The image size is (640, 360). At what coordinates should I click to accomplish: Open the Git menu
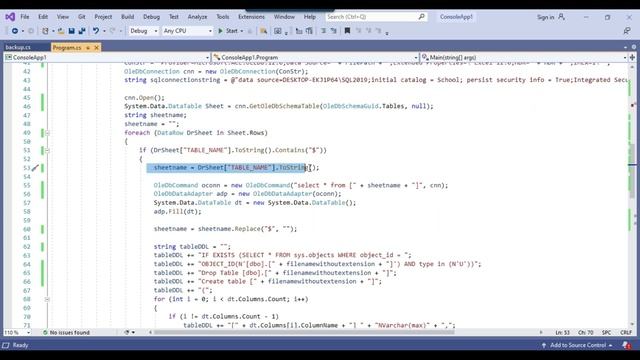(82, 17)
